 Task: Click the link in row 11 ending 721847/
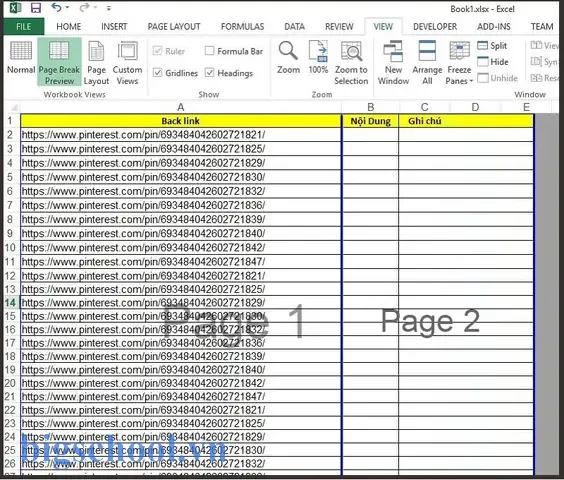tap(143, 262)
